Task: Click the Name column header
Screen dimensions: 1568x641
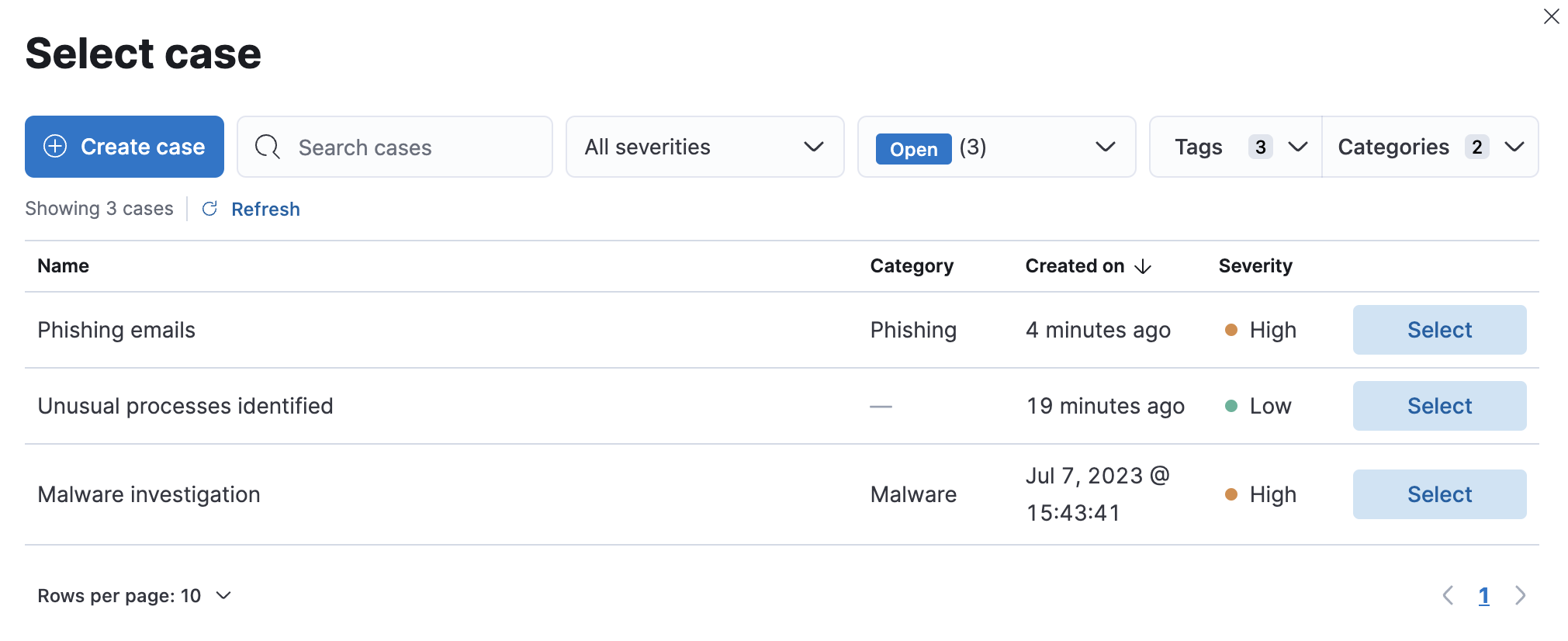Action: 64,266
